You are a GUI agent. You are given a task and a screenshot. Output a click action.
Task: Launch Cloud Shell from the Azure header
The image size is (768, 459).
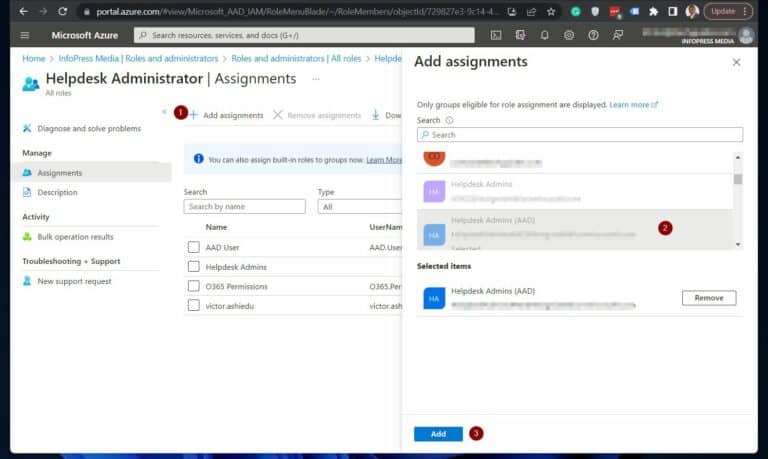coord(496,35)
